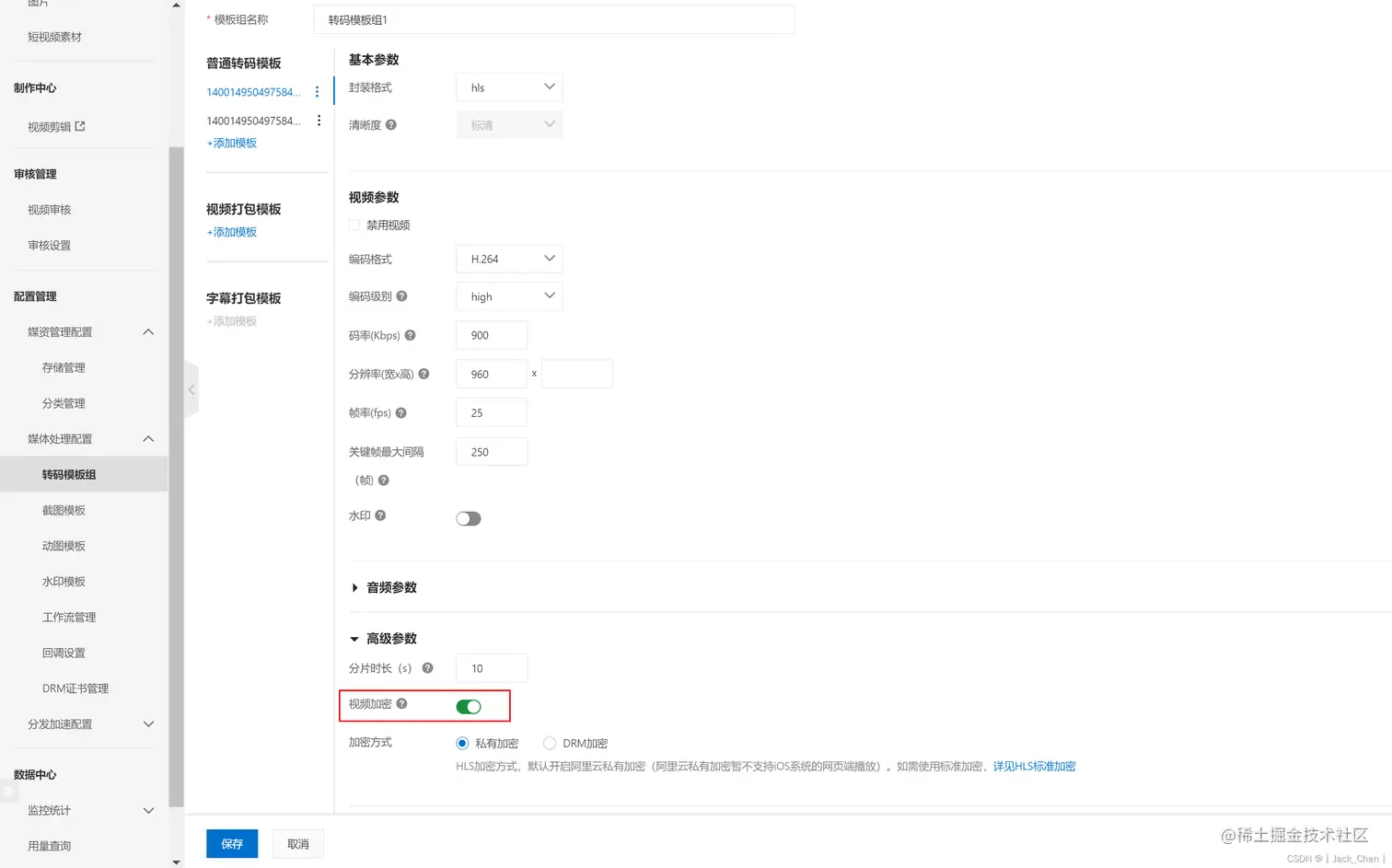The width and height of the screenshot is (1392, 868).
Task: Select the 私有加密 radio option
Action: [462, 743]
